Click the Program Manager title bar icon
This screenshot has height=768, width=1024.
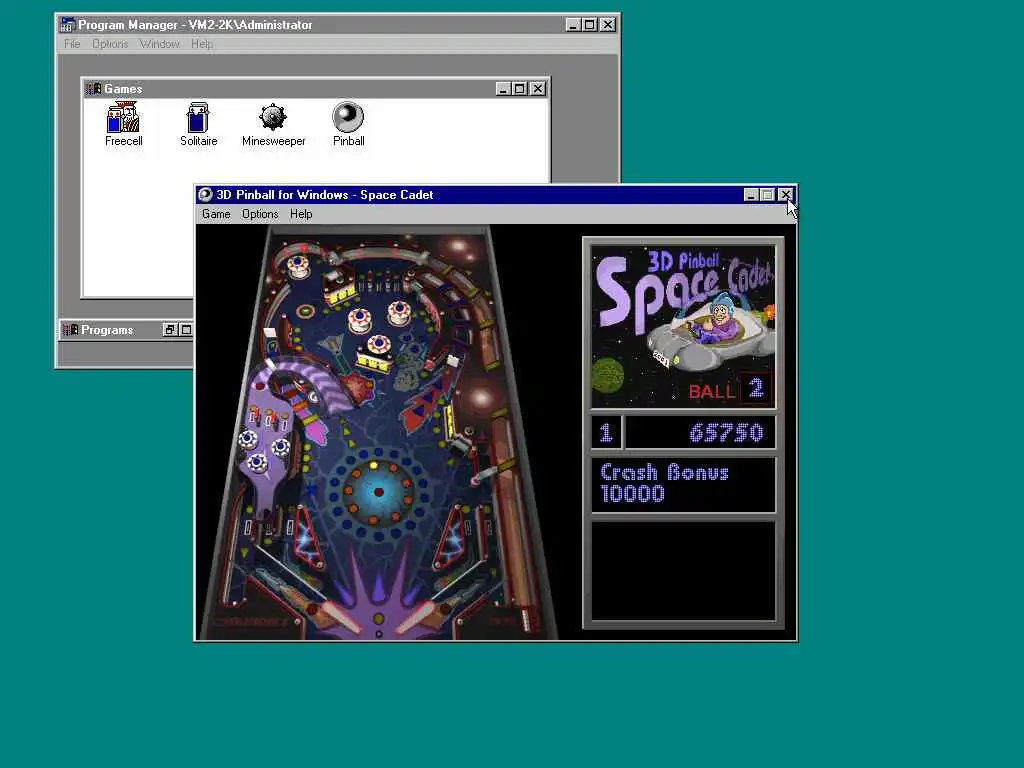tap(67, 25)
